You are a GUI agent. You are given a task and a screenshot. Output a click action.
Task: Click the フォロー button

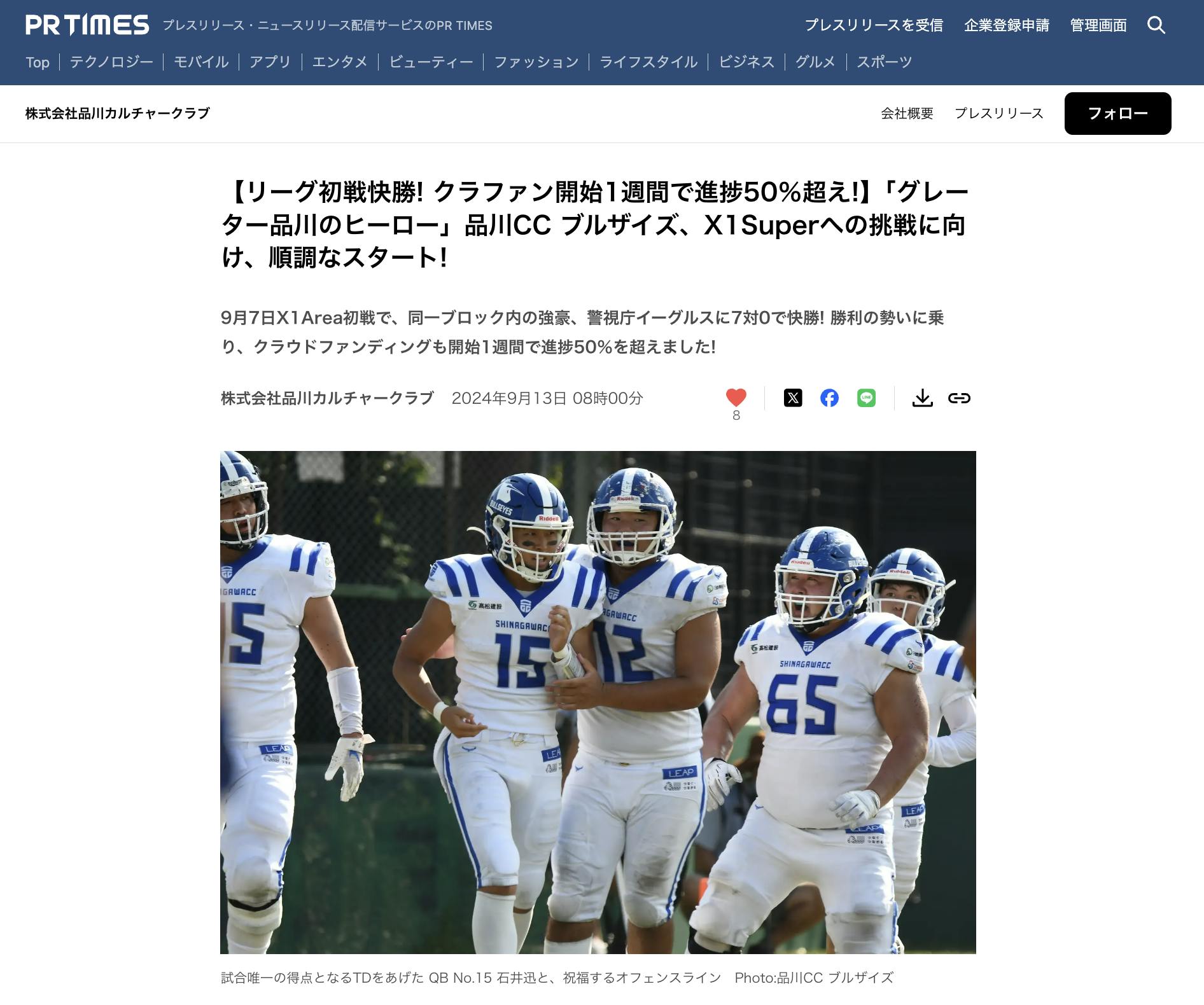pyautogui.click(x=1117, y=113)
